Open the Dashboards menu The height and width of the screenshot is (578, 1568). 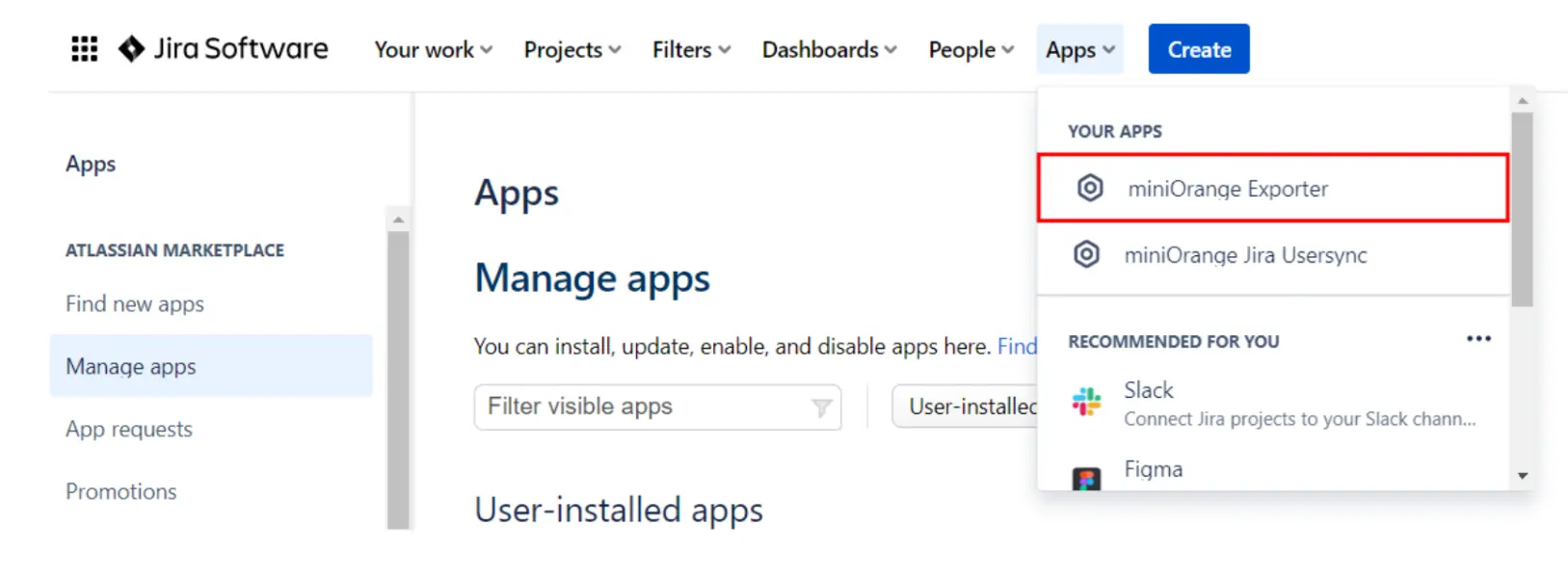pyautogui.click(x=829, y=49)
